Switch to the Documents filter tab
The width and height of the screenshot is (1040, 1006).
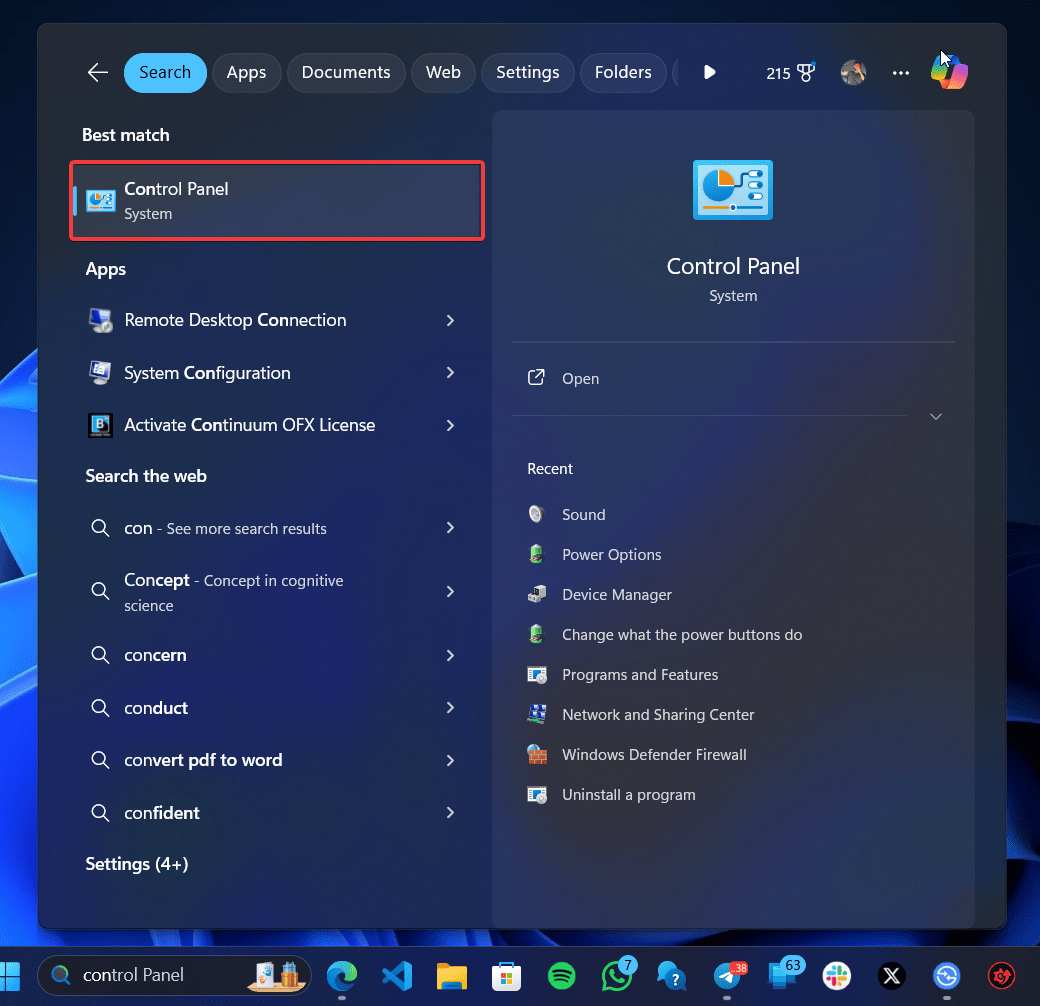(x=346, y=72)
